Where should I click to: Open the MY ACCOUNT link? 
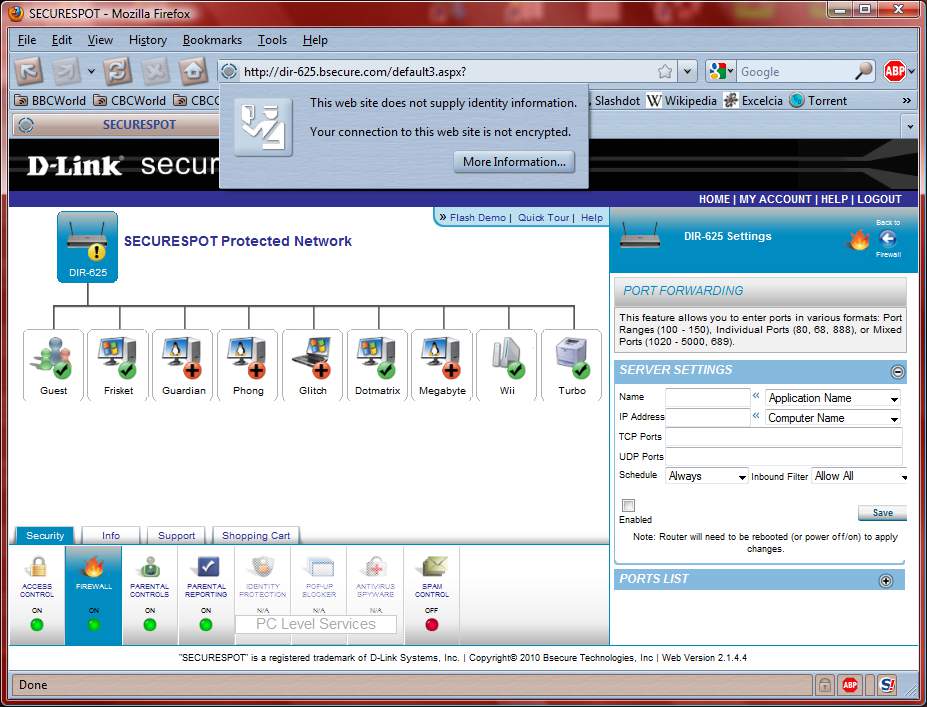click(x=775, y=199)
